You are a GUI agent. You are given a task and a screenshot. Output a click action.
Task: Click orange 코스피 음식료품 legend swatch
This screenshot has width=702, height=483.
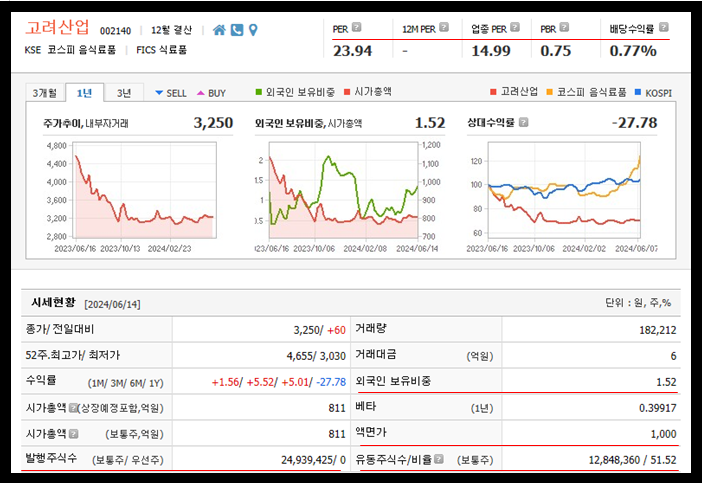(550, 92)
